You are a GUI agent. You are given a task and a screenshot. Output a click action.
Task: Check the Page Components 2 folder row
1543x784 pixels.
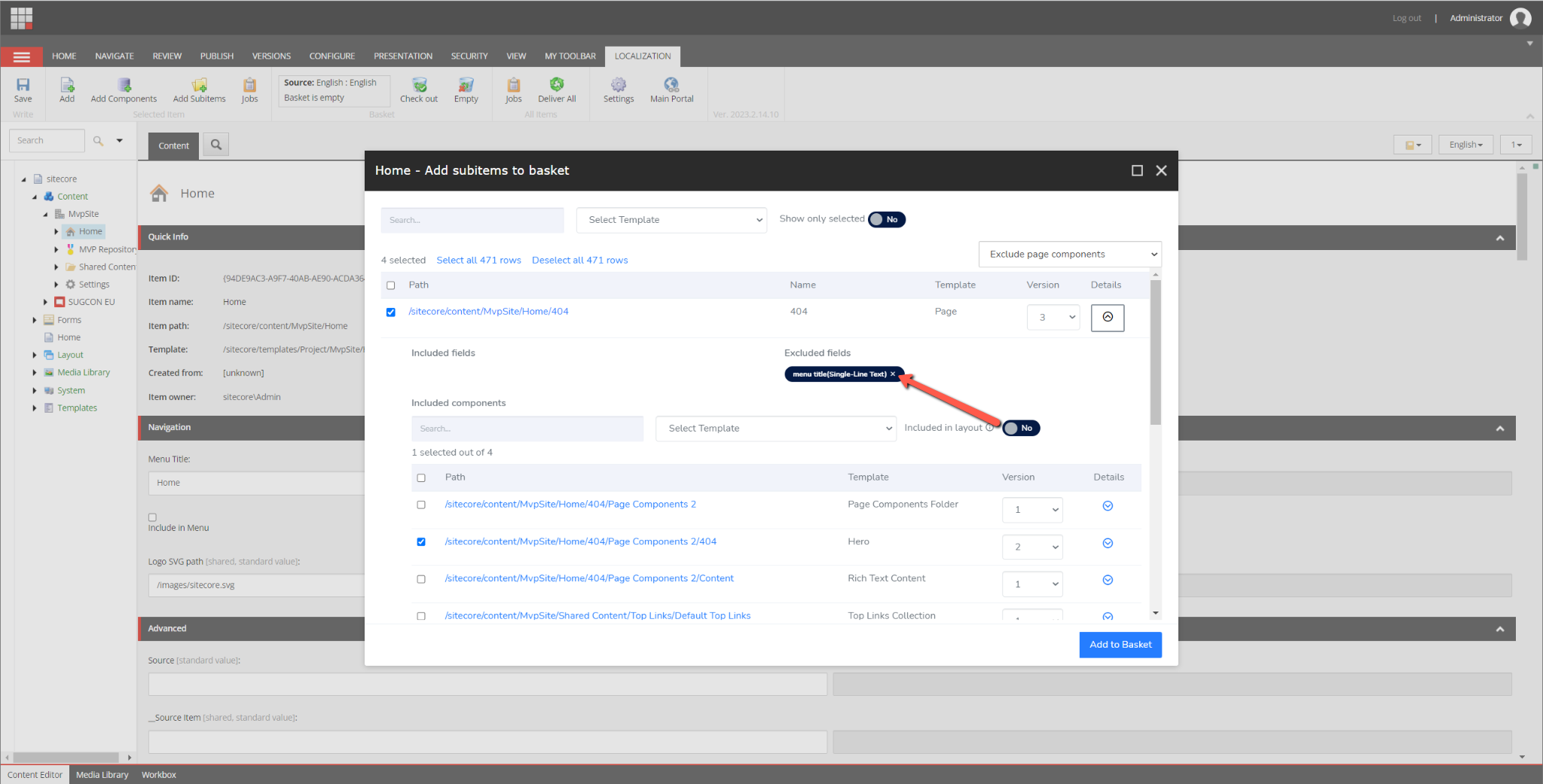[421, 505]
